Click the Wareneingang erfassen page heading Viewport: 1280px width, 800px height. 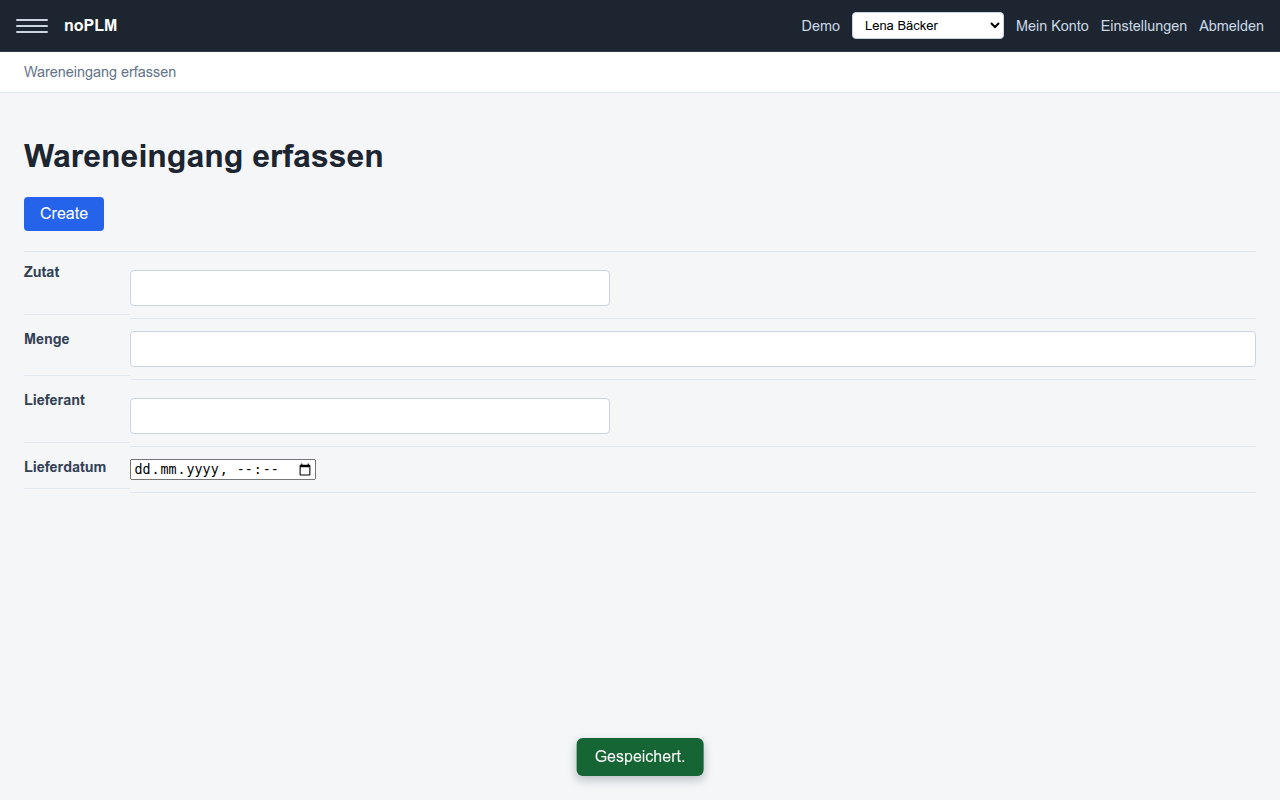[204, 156]
